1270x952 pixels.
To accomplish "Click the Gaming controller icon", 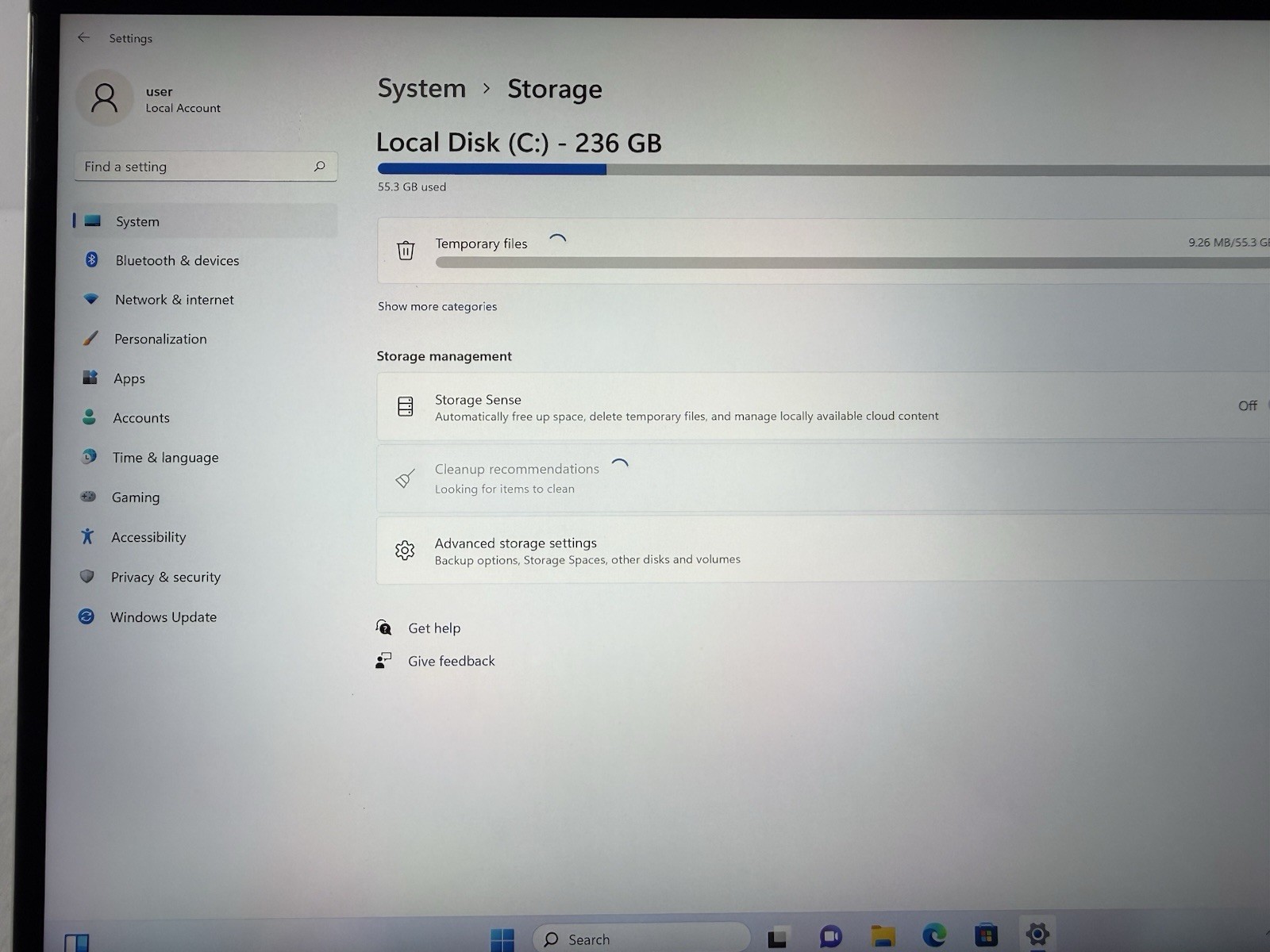I will [x=88, y=497].
